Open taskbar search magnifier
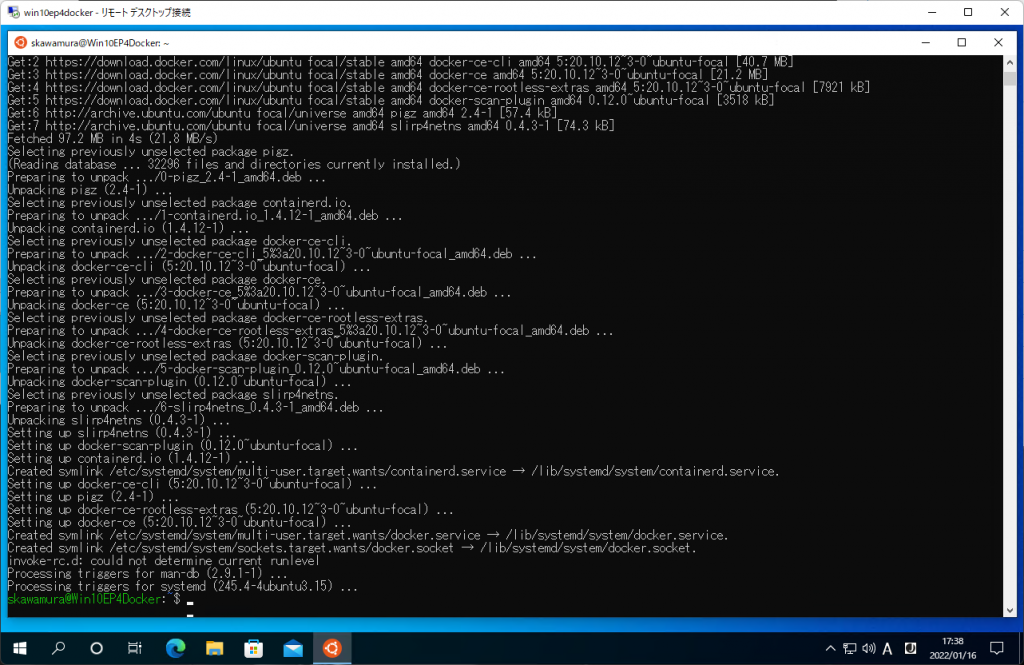 [58, 648]
